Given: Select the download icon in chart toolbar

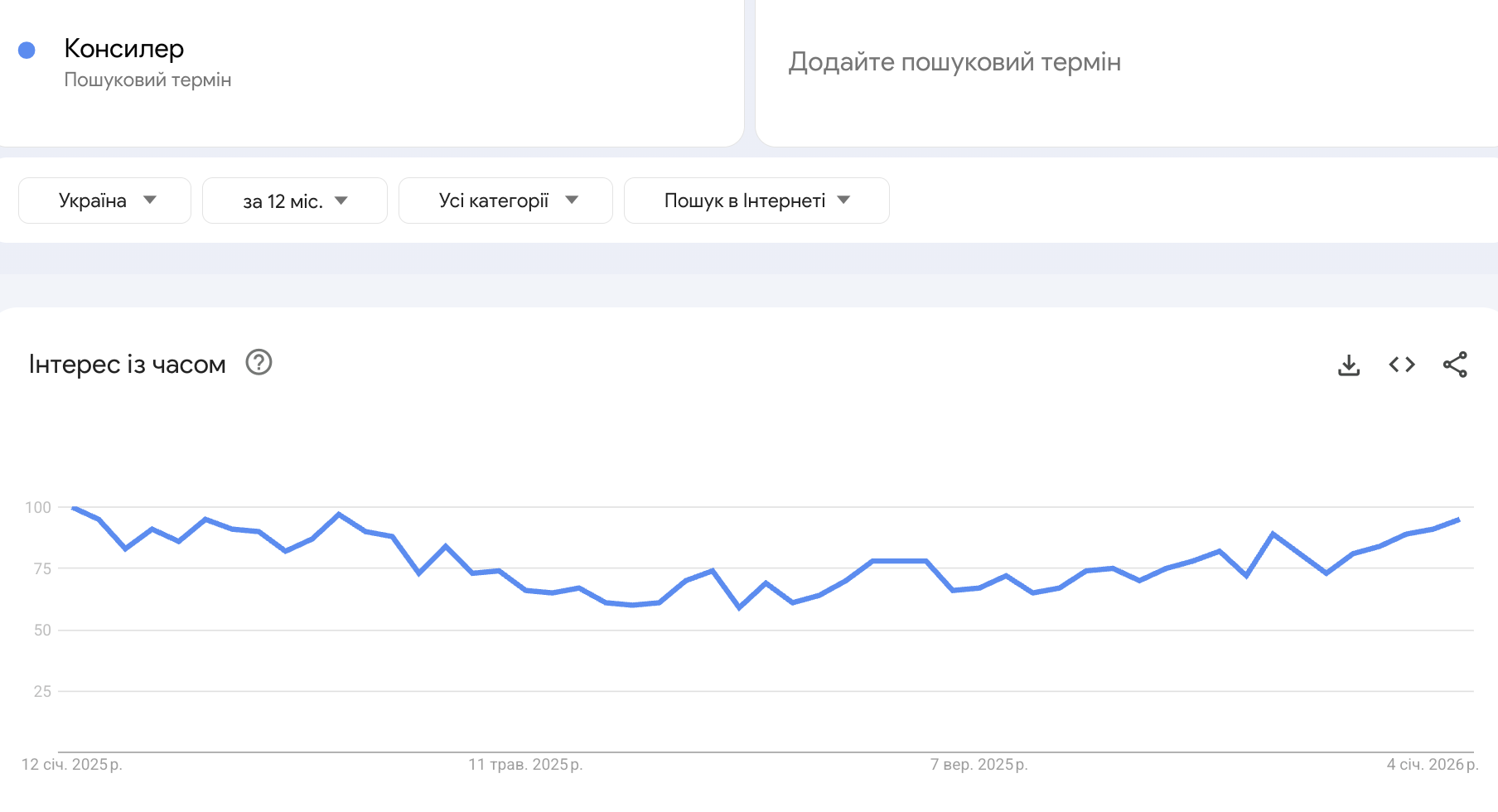Looking at the screenshot, I should [x=1349, y=365].
